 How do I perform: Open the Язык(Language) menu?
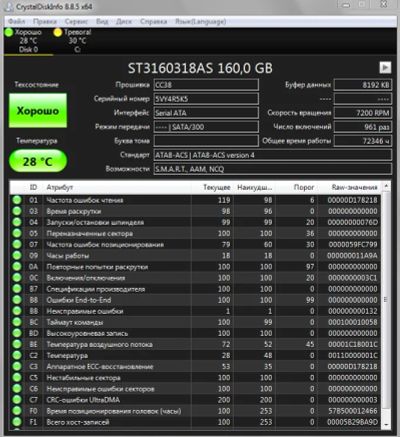tap(201, 22)
